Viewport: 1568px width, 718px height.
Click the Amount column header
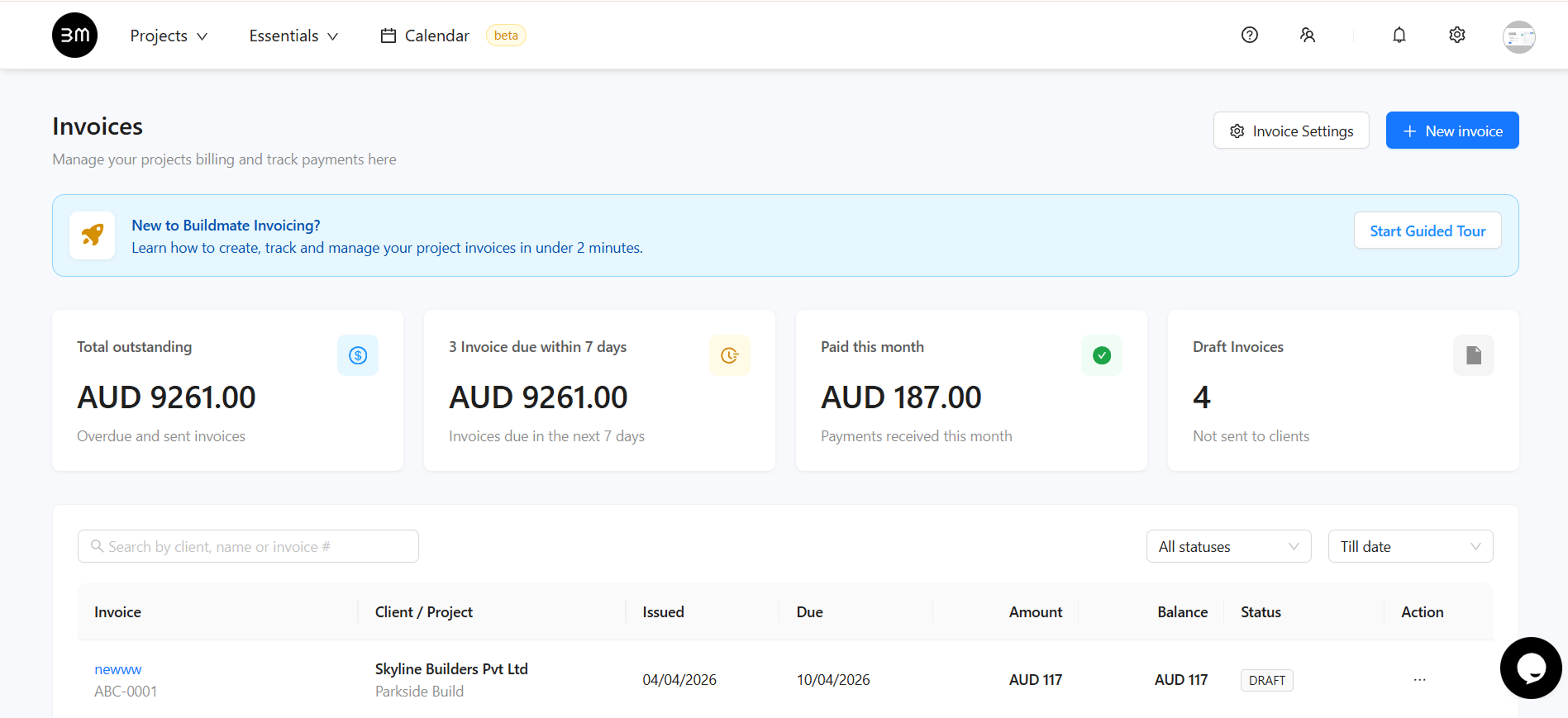[x=1036, y=612]
